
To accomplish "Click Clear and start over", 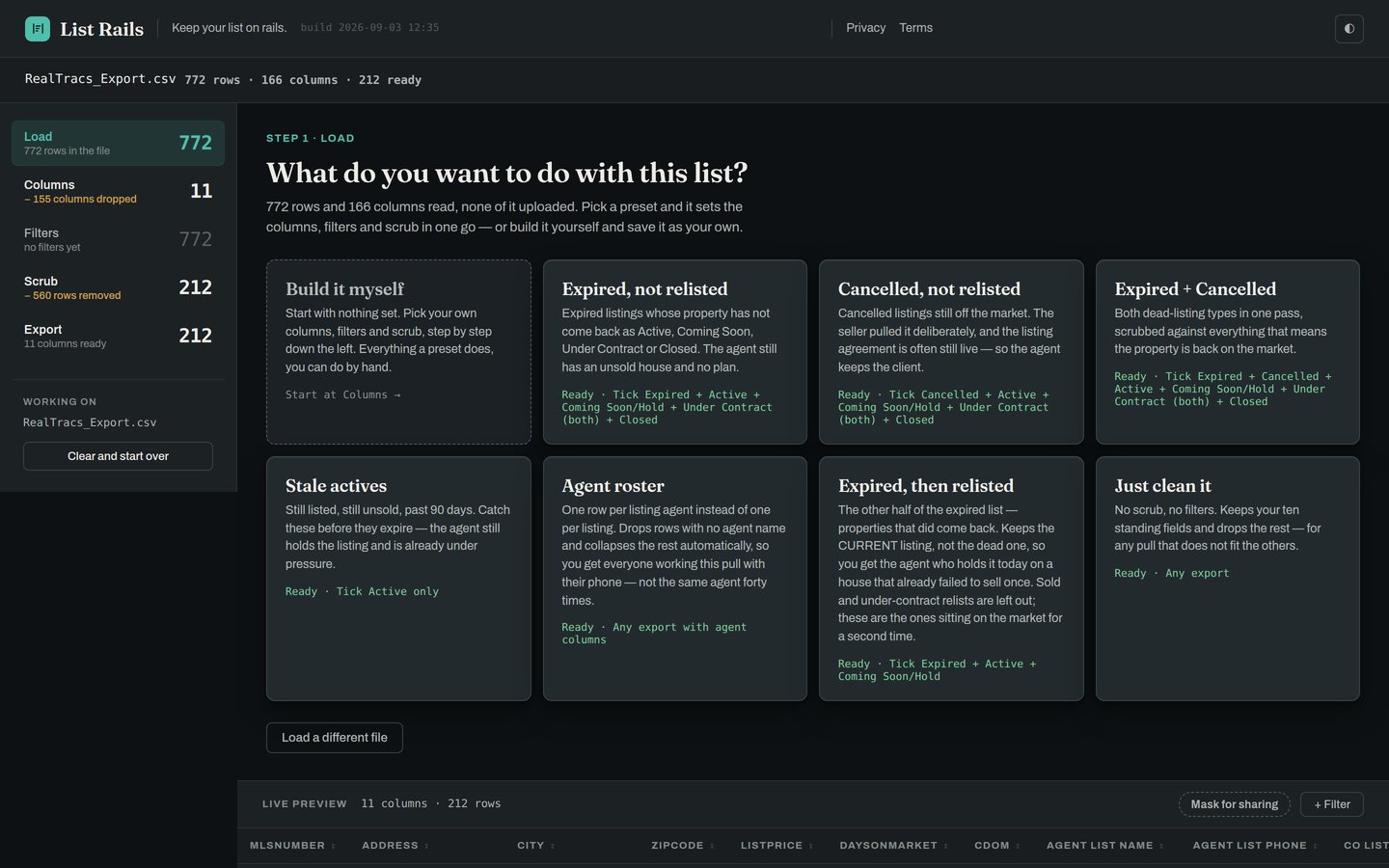I will [x=118, y=456].
